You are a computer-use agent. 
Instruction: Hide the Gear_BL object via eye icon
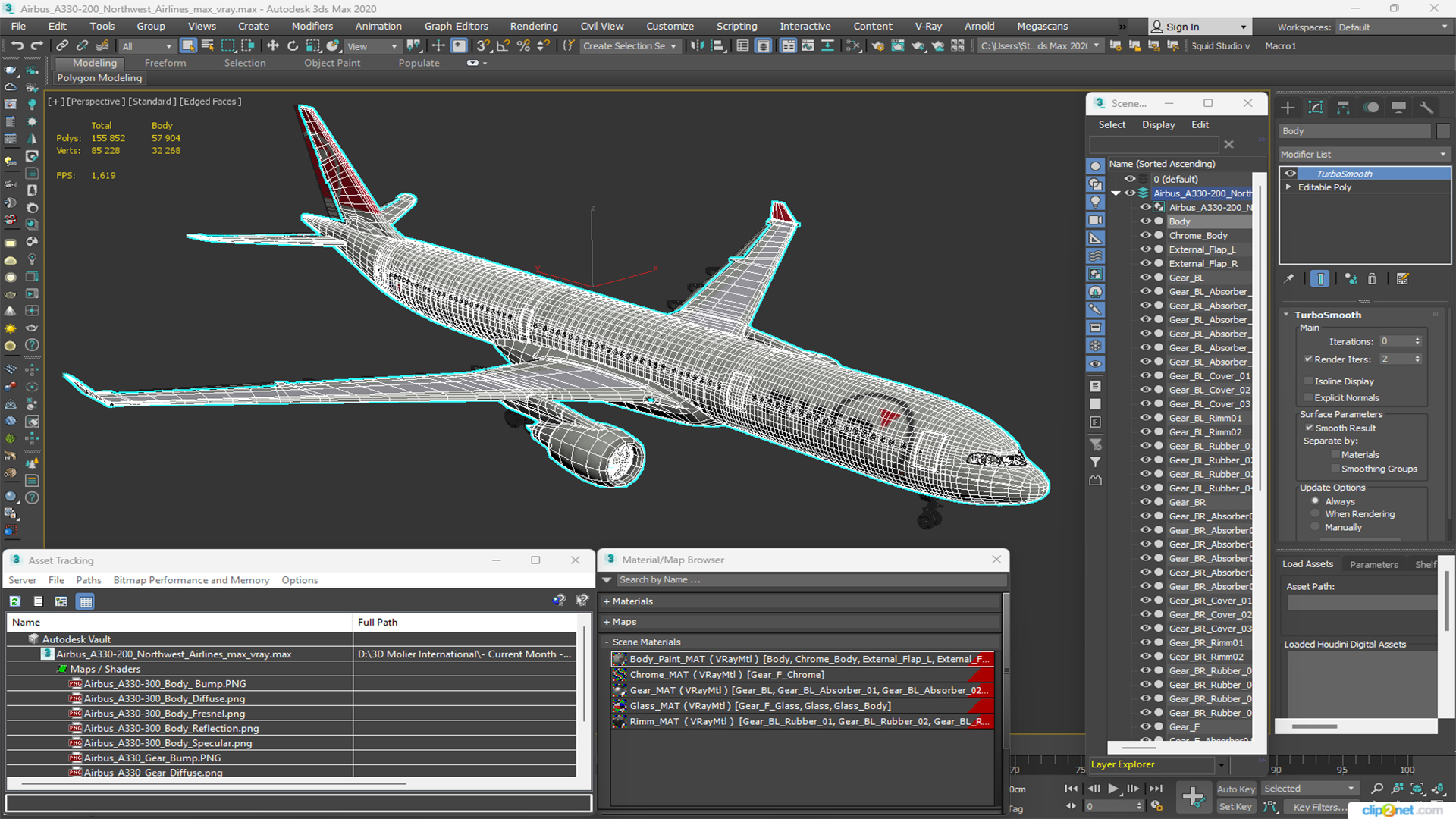1145,278
